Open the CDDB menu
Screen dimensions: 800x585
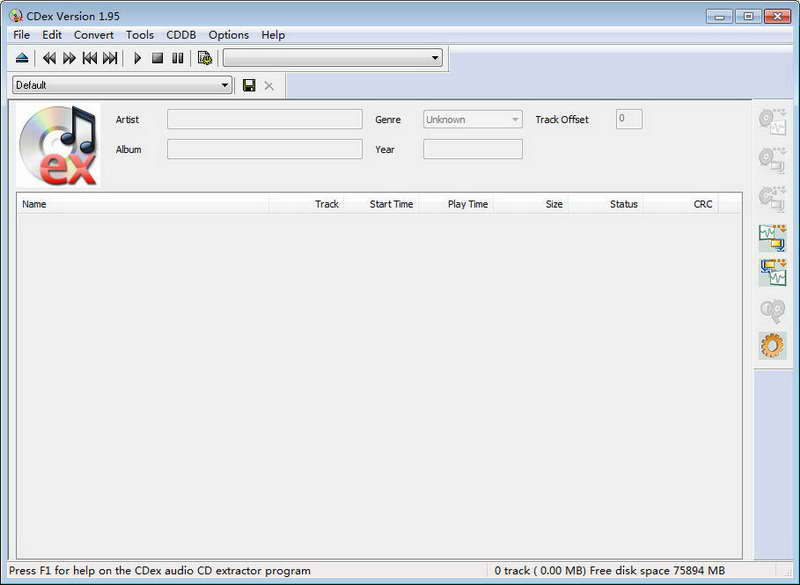pos(182,35)
